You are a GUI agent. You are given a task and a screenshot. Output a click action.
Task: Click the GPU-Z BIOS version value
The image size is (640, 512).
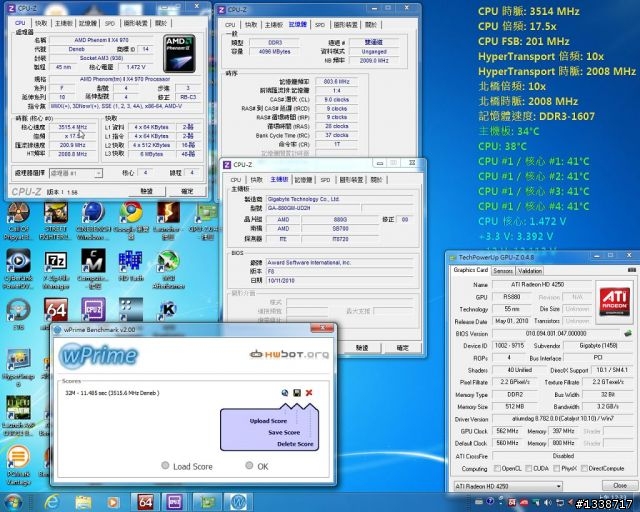pos(556,334)
